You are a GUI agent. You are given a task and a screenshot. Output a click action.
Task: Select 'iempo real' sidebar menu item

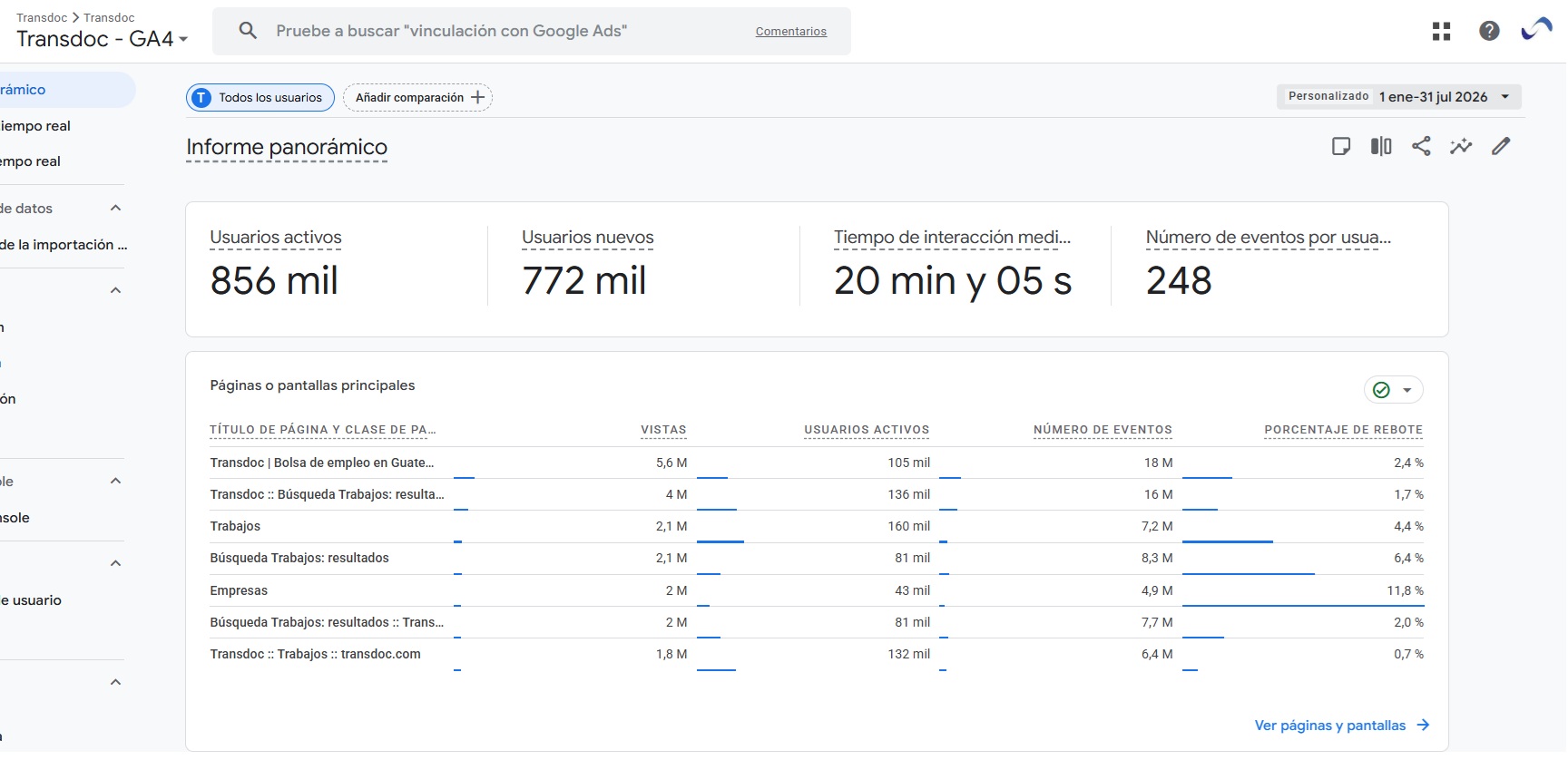click(36, 126)
